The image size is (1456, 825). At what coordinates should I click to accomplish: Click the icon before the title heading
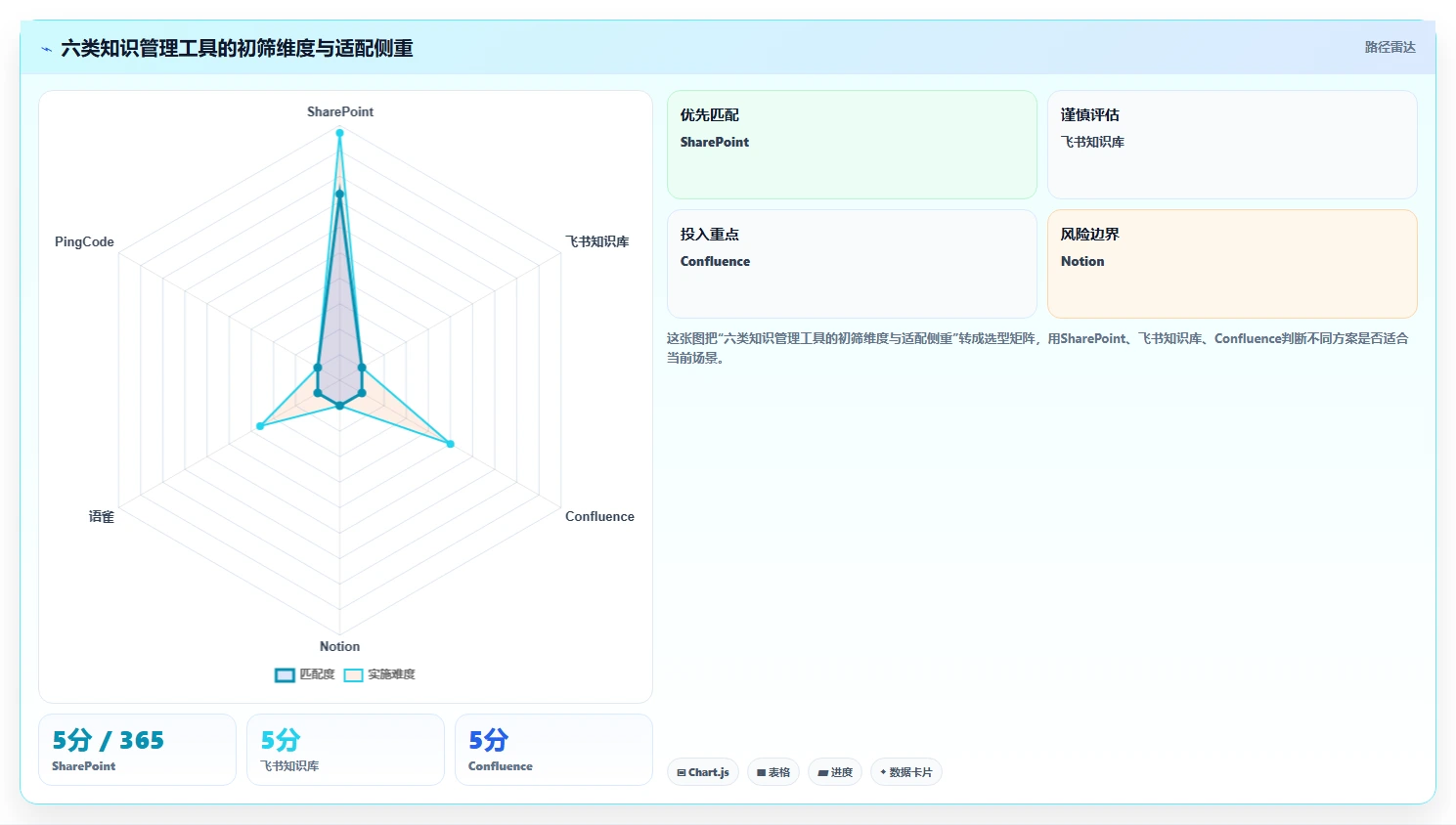tap(46, 49)
